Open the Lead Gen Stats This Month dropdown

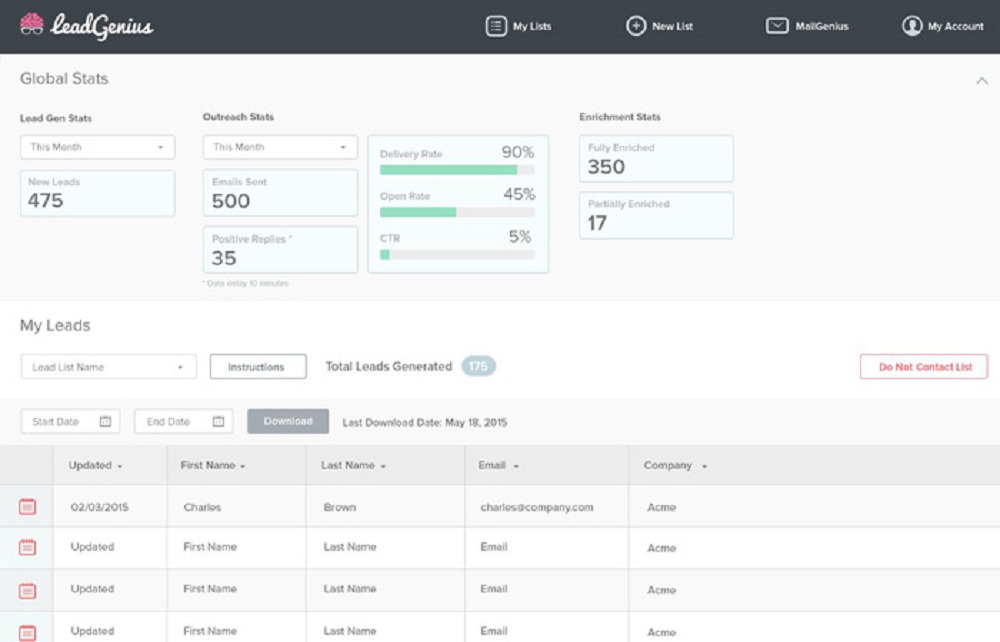tap(97, 147)
